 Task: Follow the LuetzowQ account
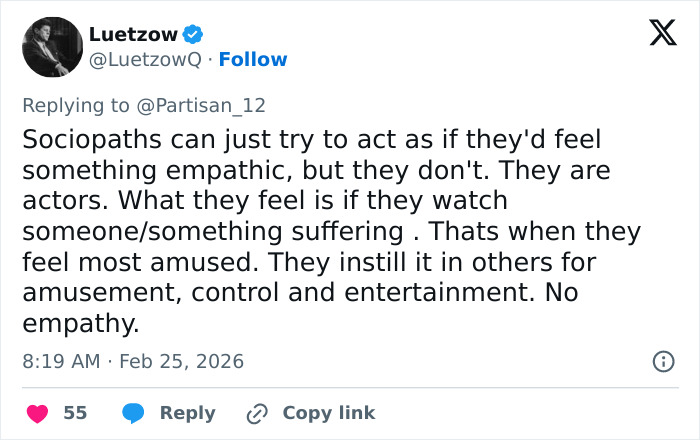(x=253, y=60)
